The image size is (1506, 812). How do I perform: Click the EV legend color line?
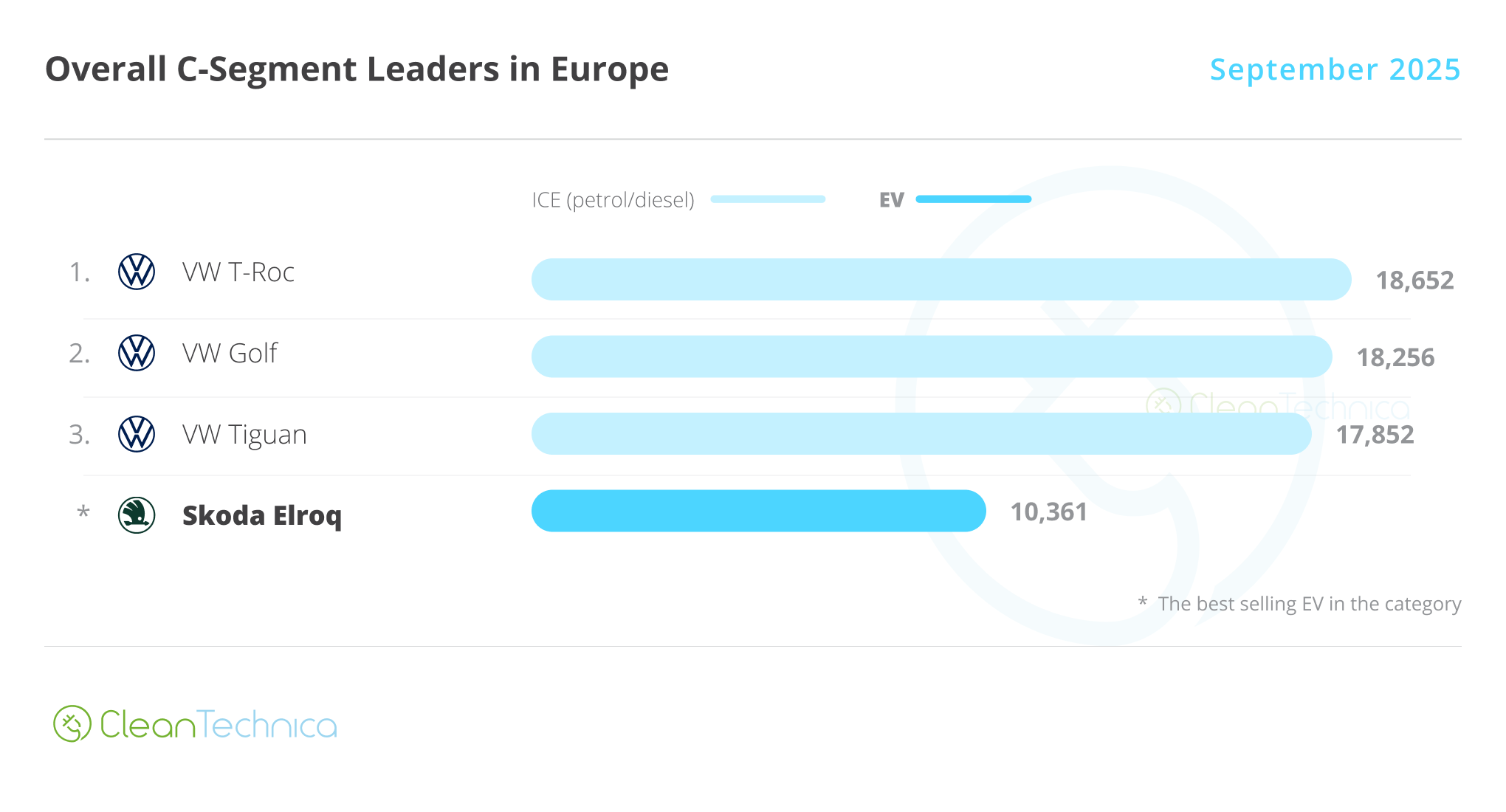tap(973, 199)
